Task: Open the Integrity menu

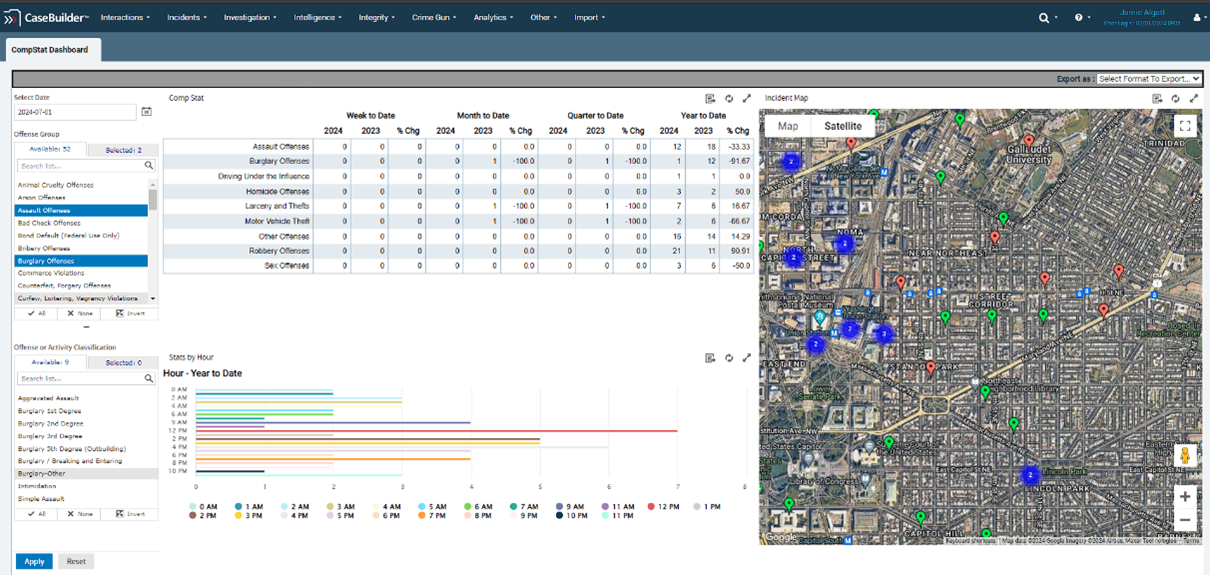Action: coord(376,17)
